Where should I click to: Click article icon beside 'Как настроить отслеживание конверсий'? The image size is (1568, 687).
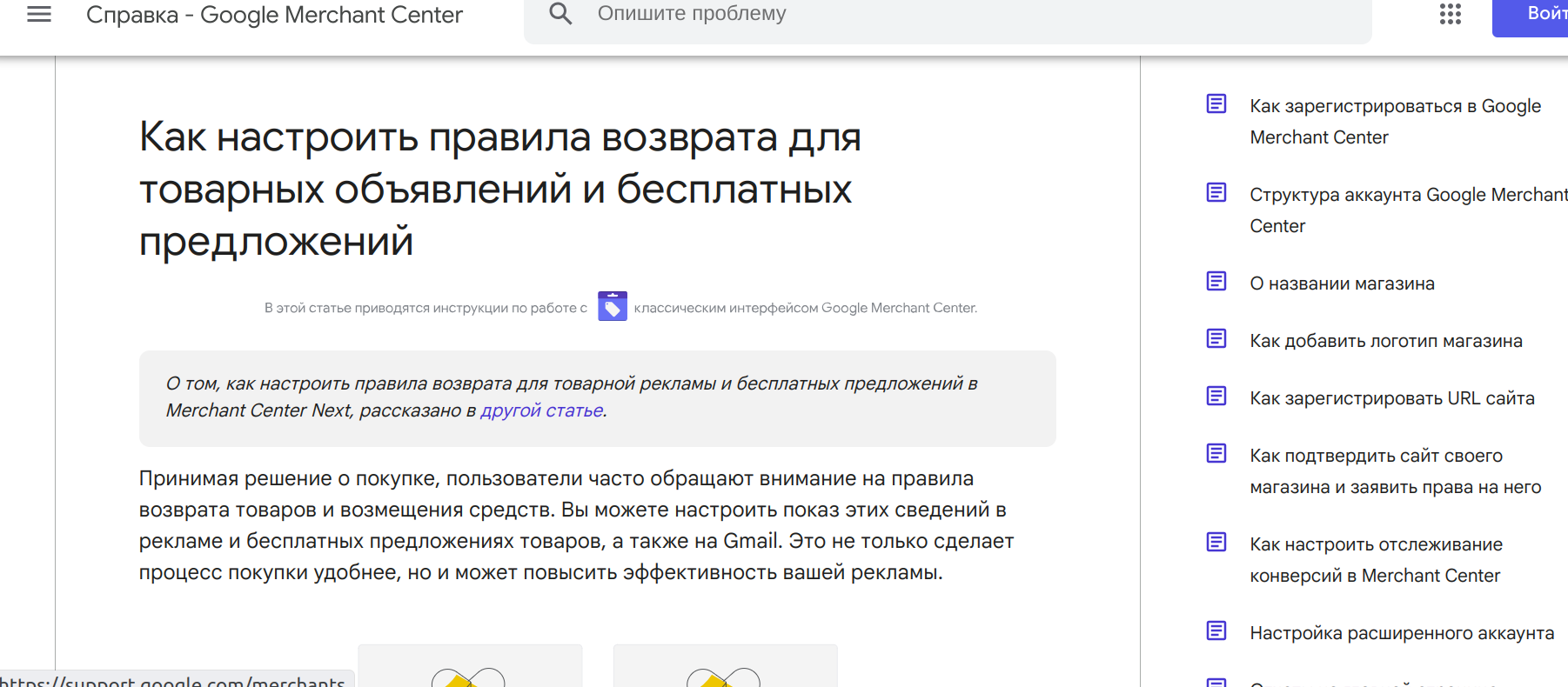click(1216, 543)
